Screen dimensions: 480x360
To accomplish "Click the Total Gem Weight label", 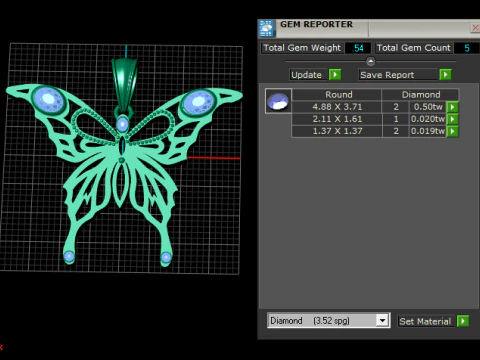I will (x=302, y=48).
